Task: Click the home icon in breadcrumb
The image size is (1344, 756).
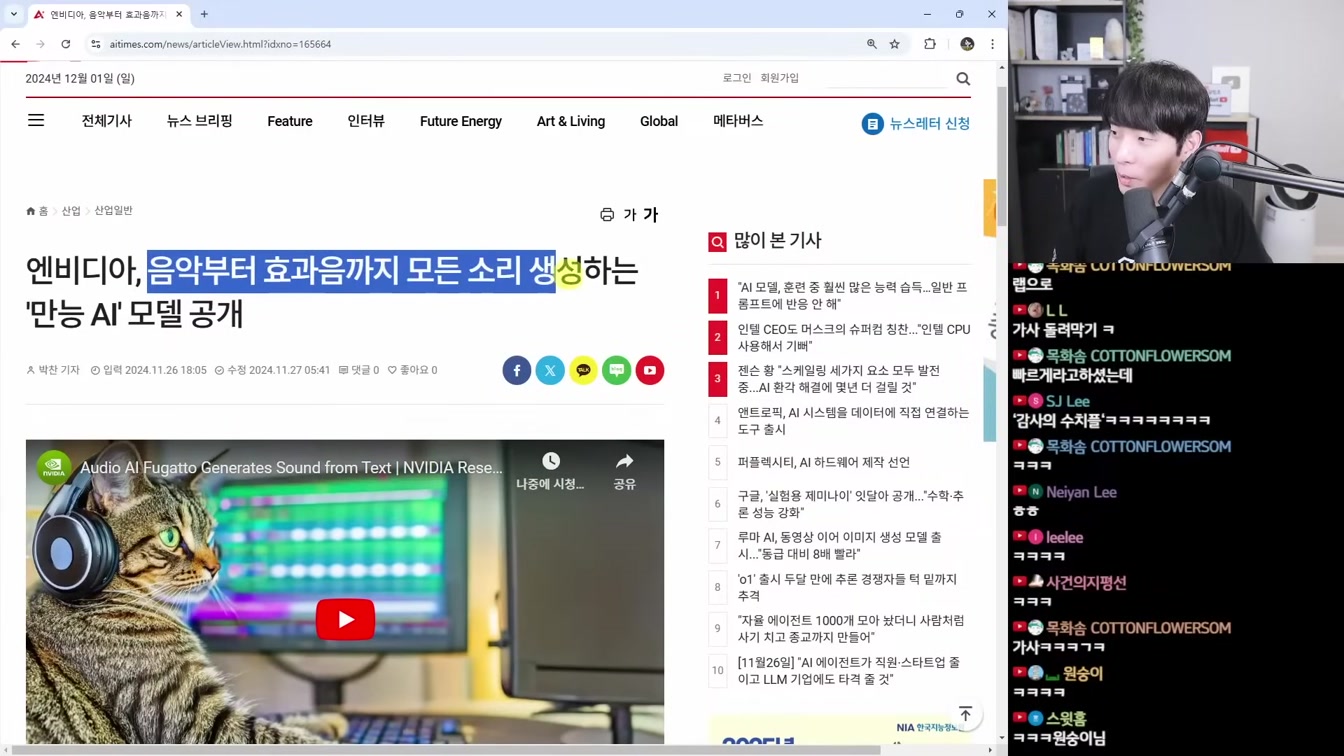Action: click(31, 211)
